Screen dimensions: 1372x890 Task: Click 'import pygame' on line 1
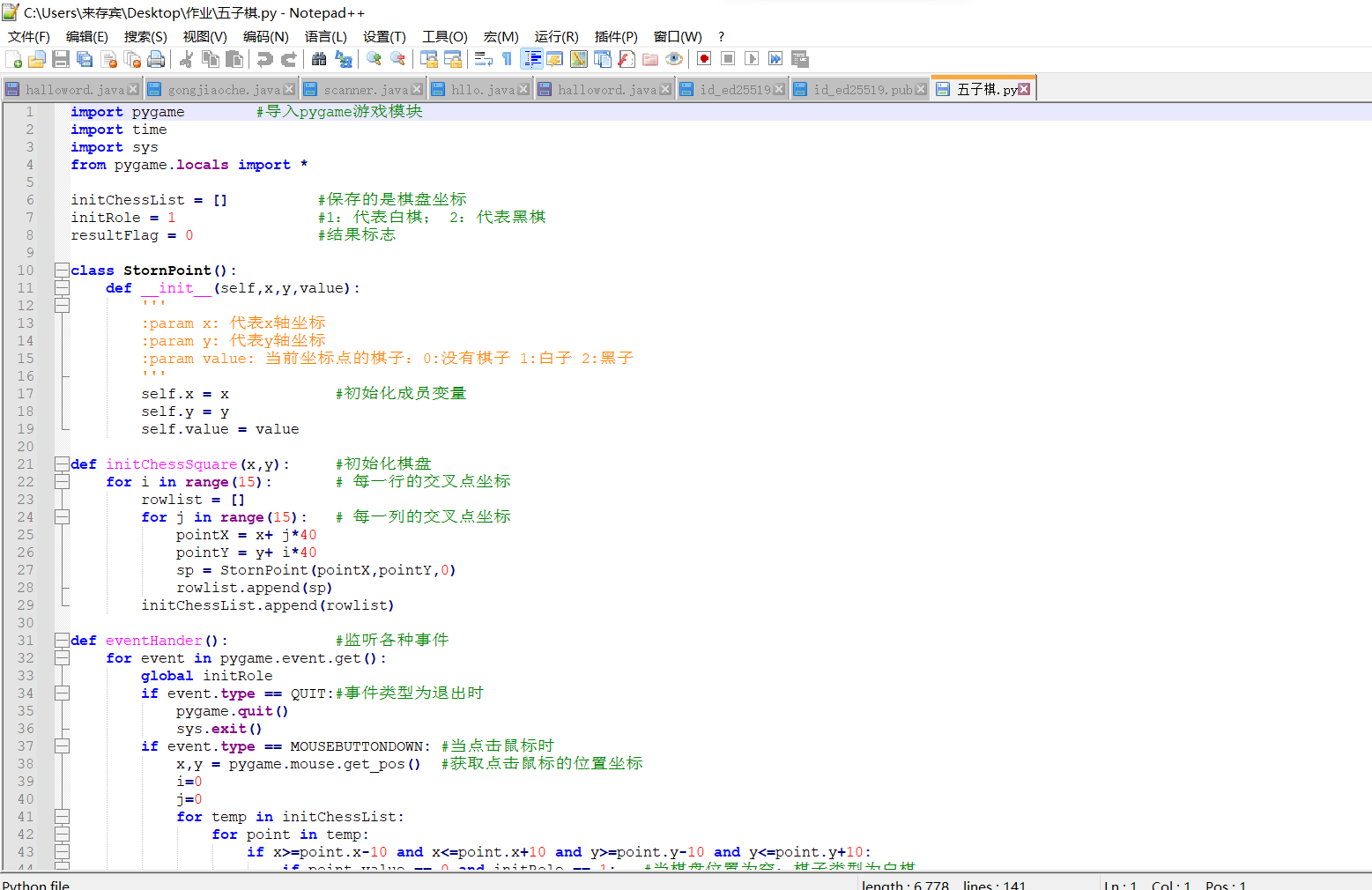tap(128, 112)
